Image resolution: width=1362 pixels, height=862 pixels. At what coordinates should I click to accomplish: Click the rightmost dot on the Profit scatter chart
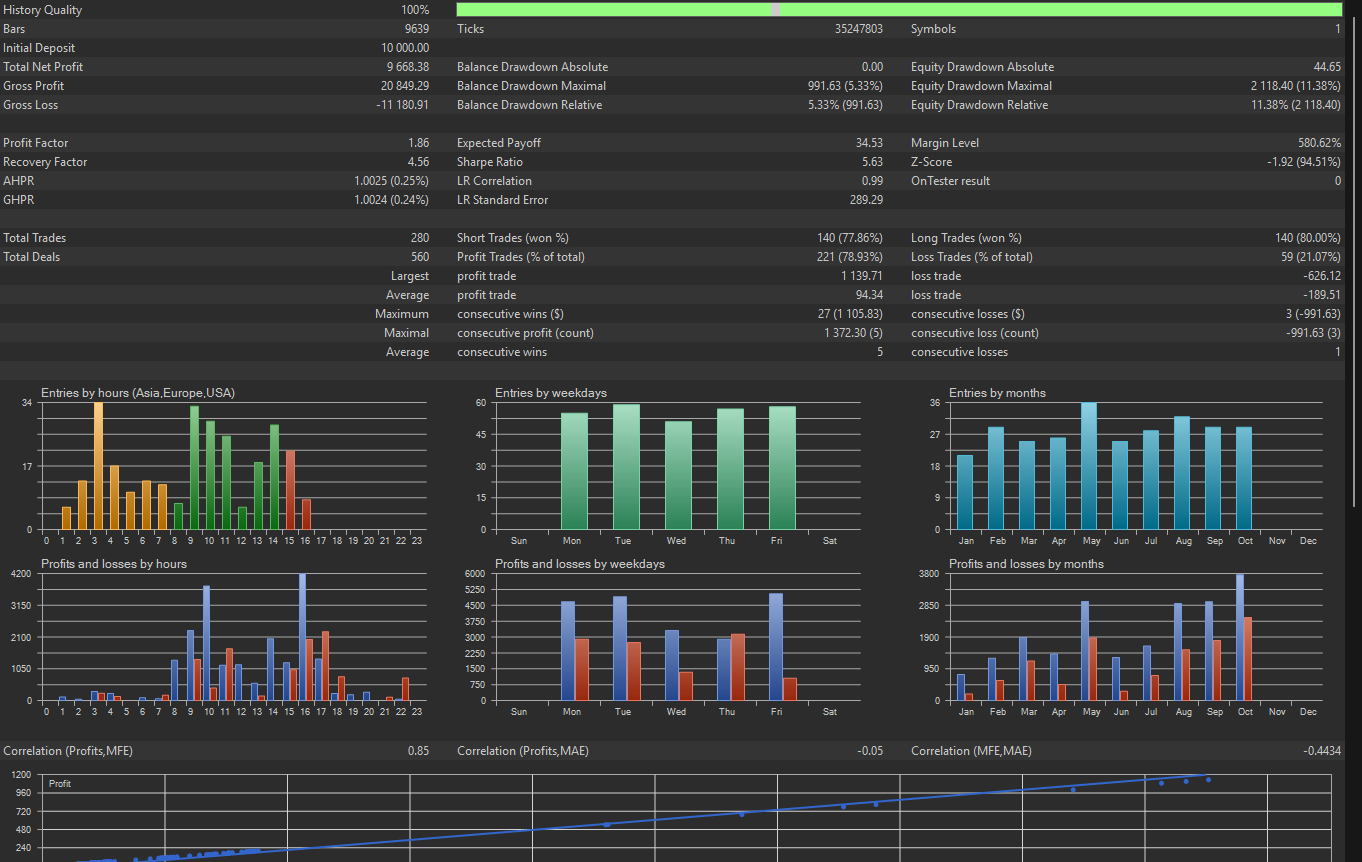coord(1208,779)
